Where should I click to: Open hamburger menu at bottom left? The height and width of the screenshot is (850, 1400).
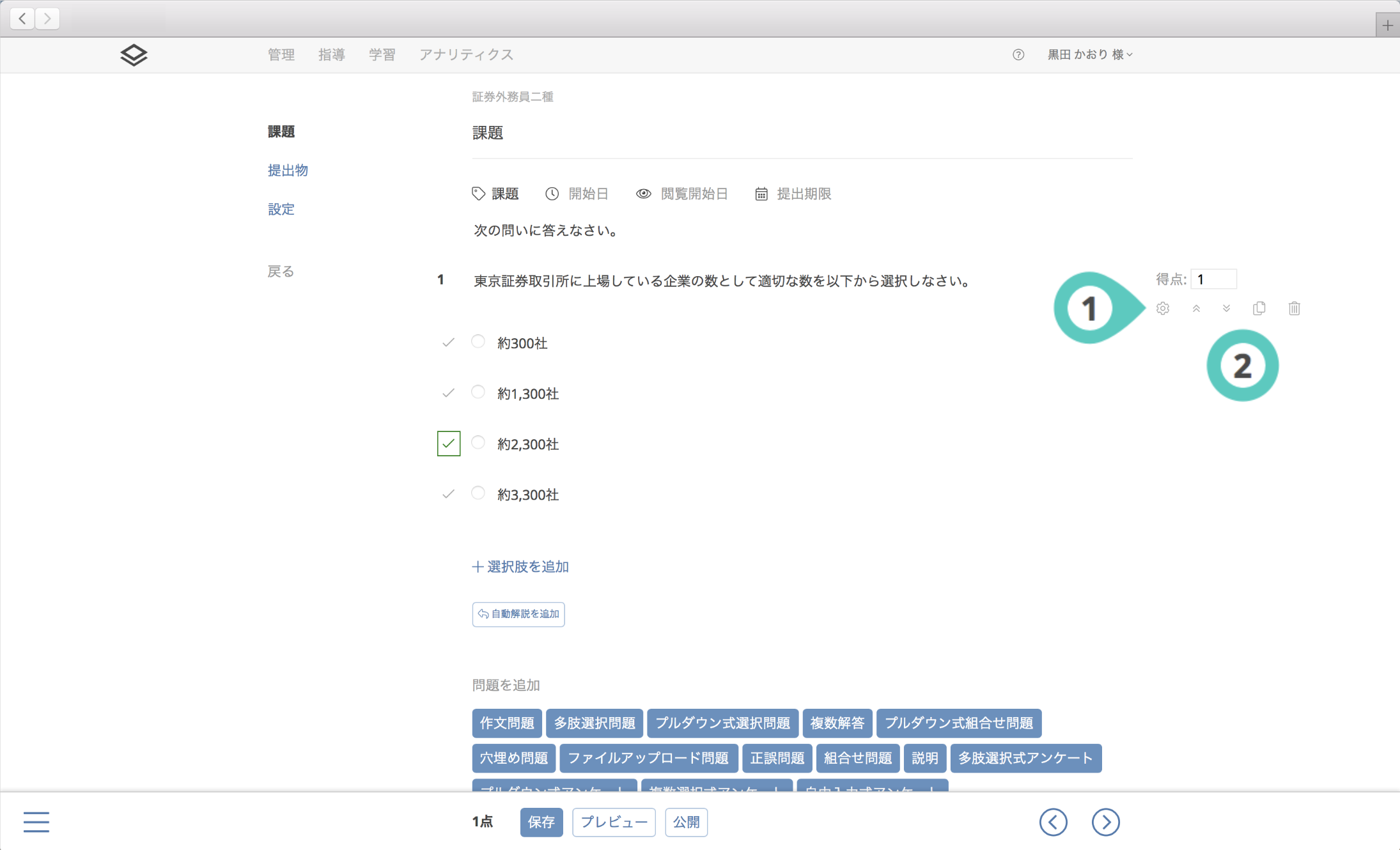point(36,822)
